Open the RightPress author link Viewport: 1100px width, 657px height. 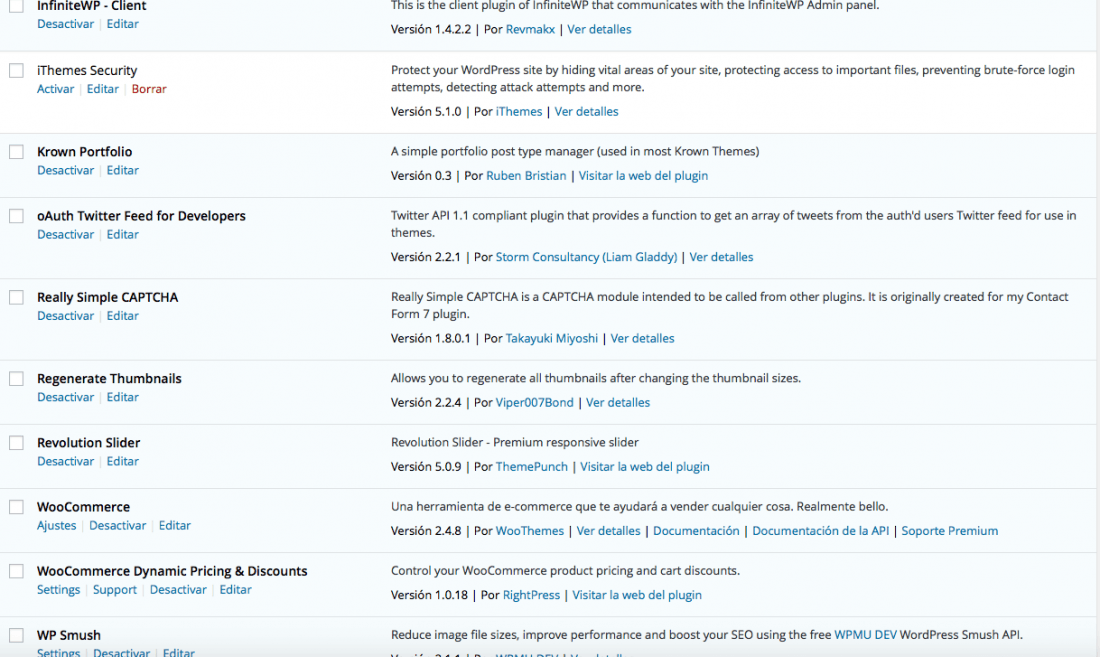point(531,595)
